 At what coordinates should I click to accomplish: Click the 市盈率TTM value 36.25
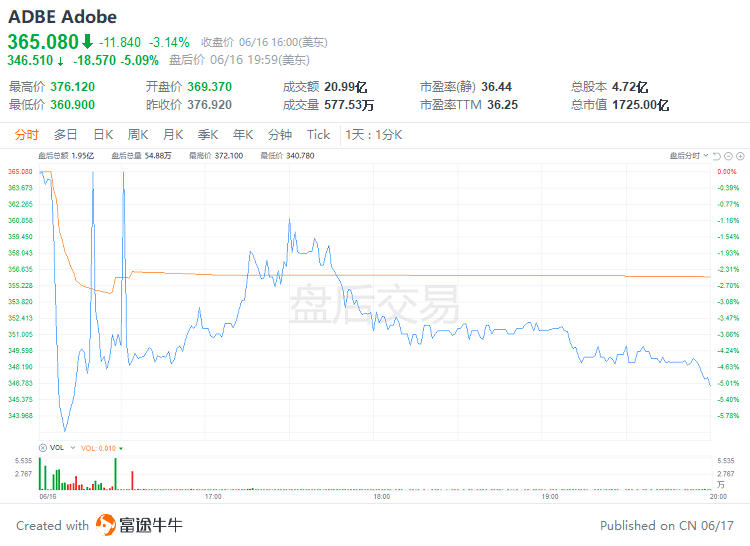(503, 104)
